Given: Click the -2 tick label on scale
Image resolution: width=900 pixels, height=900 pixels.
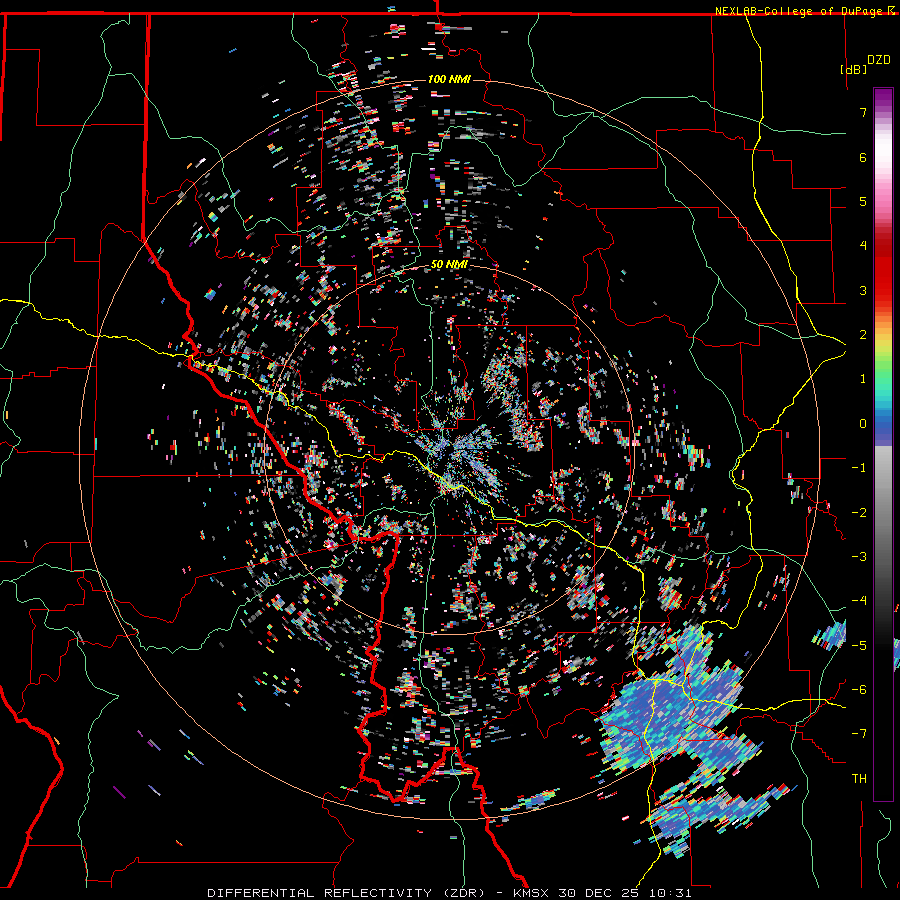Looking at the screenshot, I should (859, 513).
